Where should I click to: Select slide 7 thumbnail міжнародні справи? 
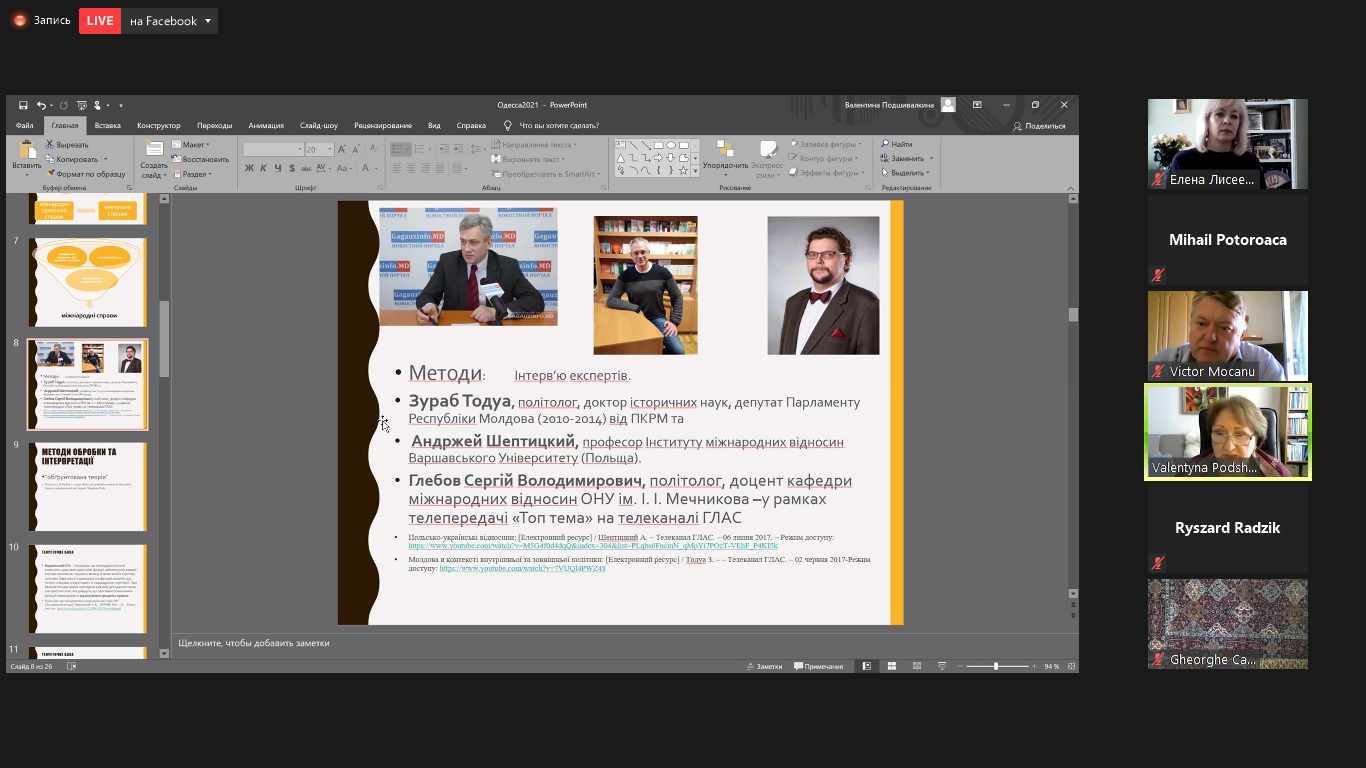pos(88,282)
